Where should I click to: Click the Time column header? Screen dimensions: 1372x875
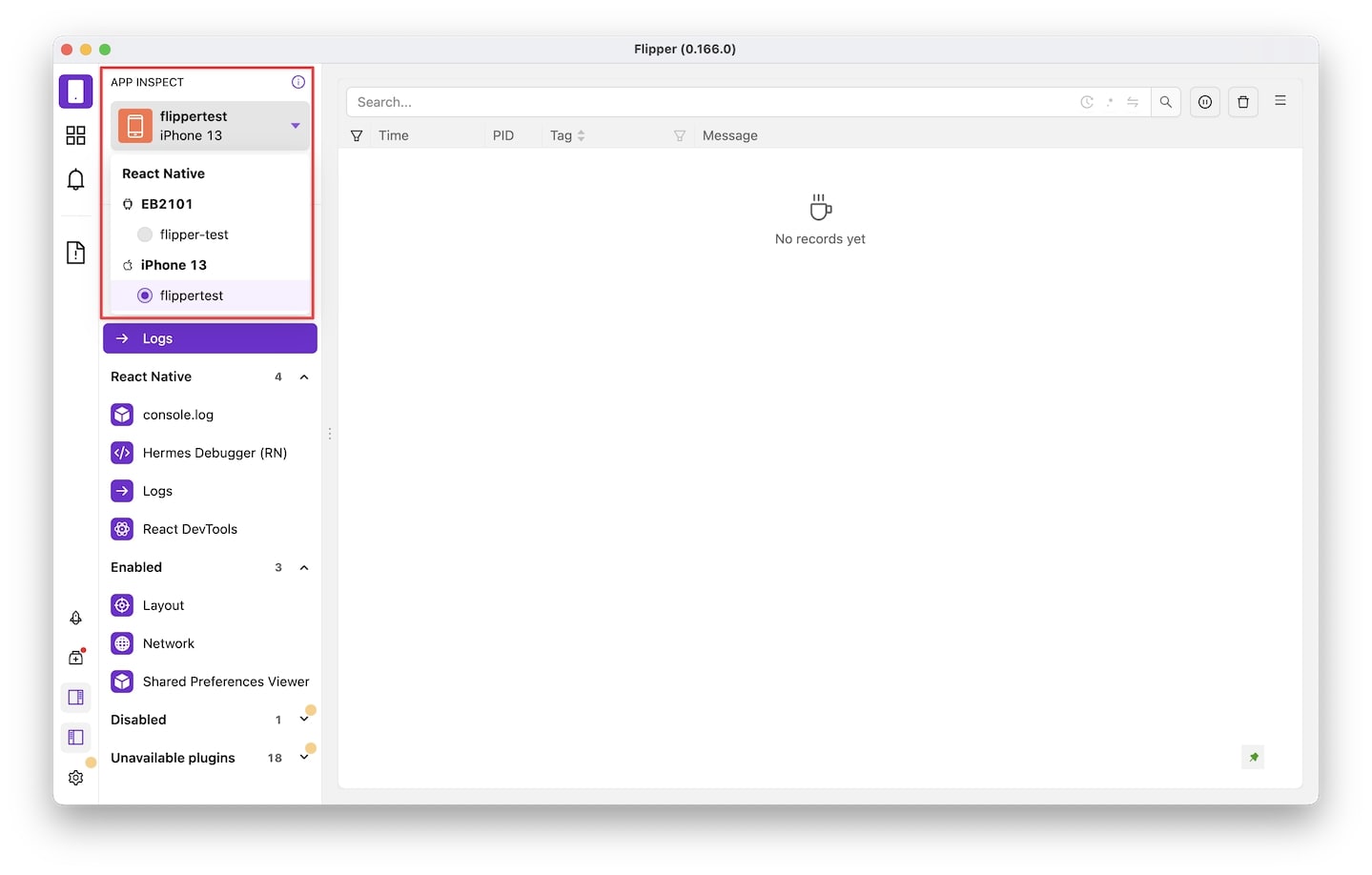(x=393, y=135)
